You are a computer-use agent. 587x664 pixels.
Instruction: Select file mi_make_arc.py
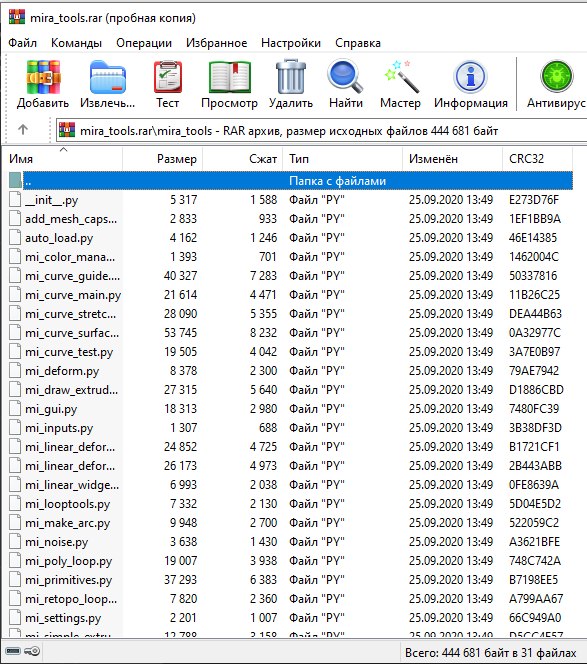(67, 523)
